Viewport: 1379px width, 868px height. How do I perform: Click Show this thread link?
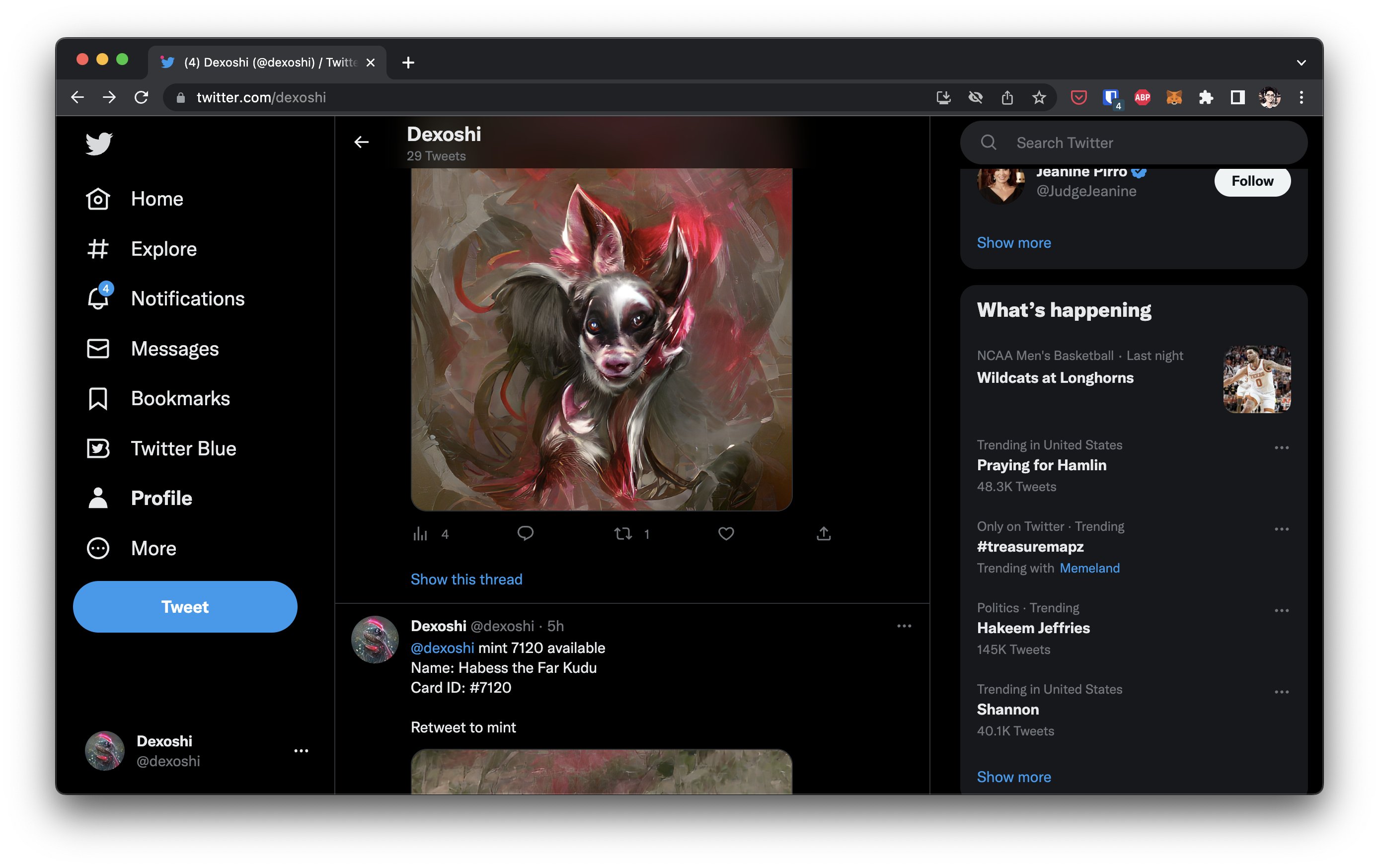(x=466, y=579)
